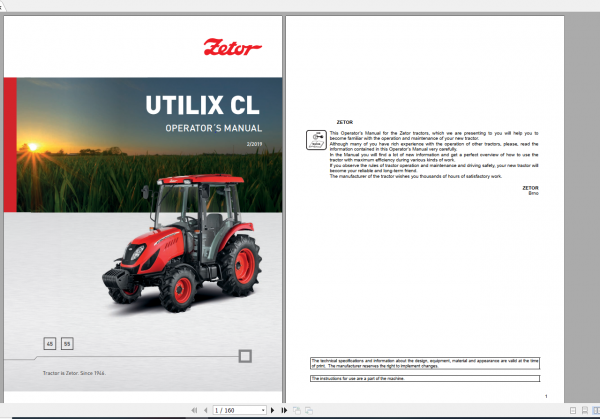Click the ZETOR Brno signature text
Viewport: 600px width, 419px height.
click(x=530, y=191)
